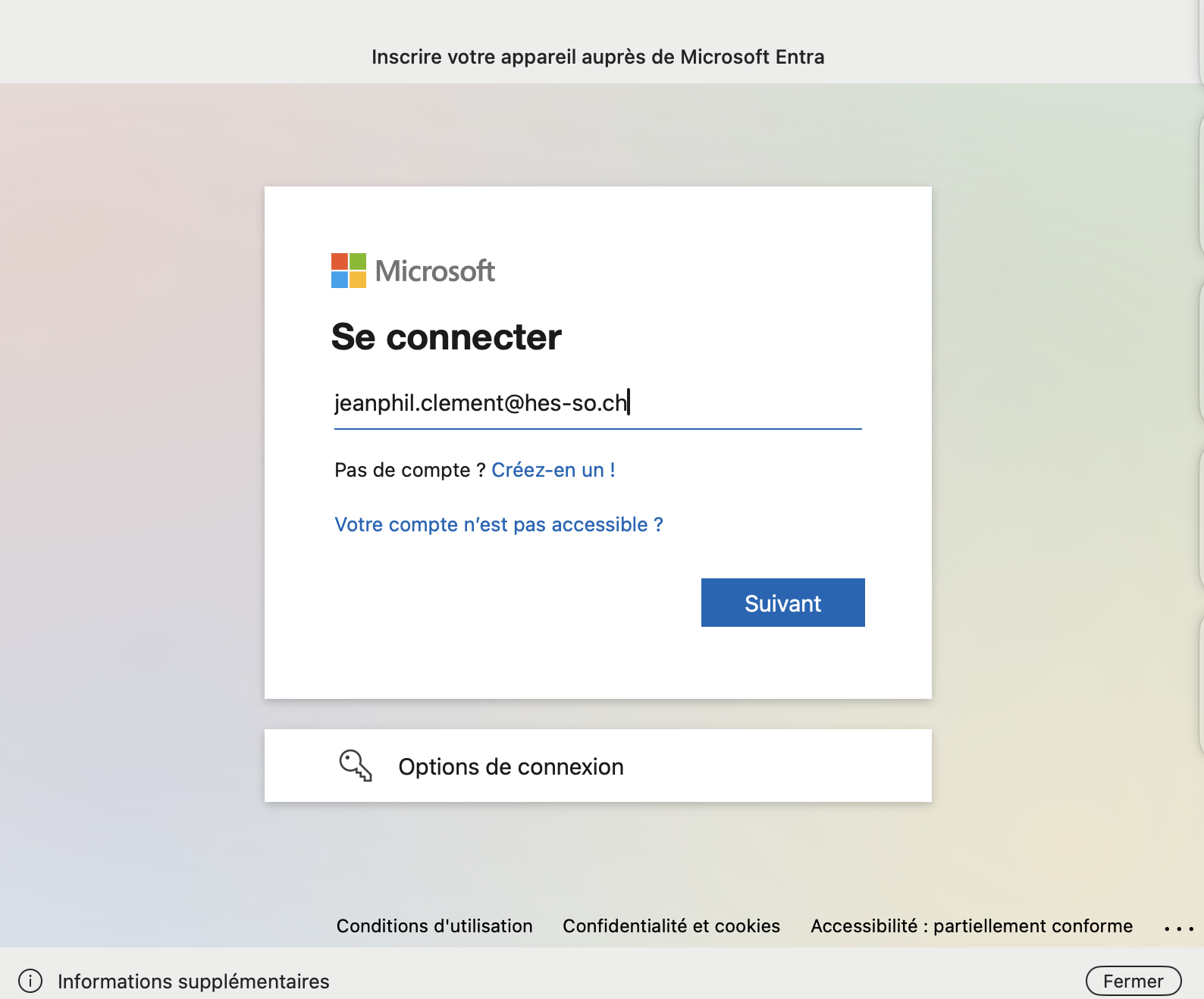Open Conditions d'utilisation footer link
Viewport: 1204px width, 999px height.
(434, 925)
